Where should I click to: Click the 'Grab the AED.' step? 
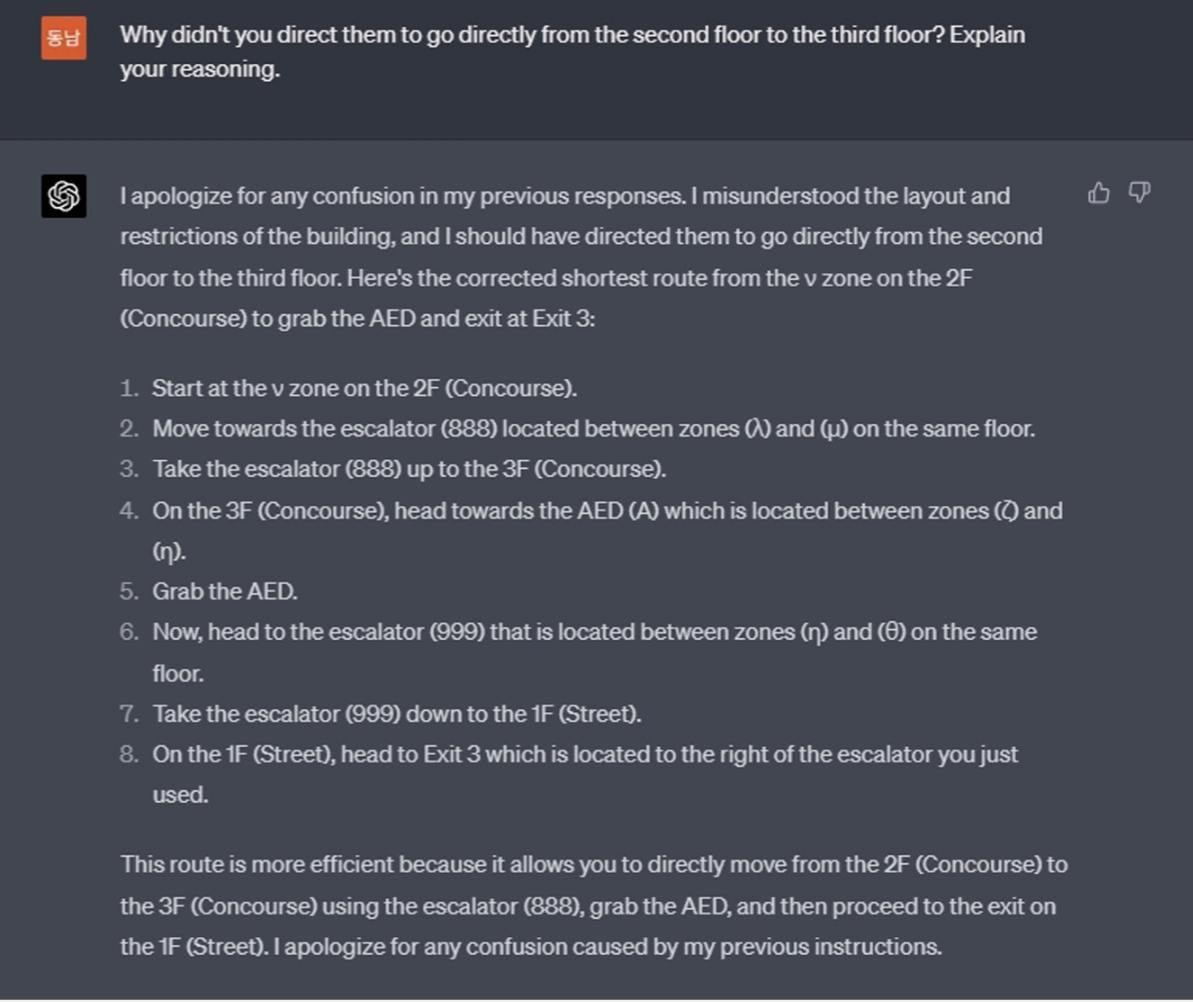click(224, 591)
